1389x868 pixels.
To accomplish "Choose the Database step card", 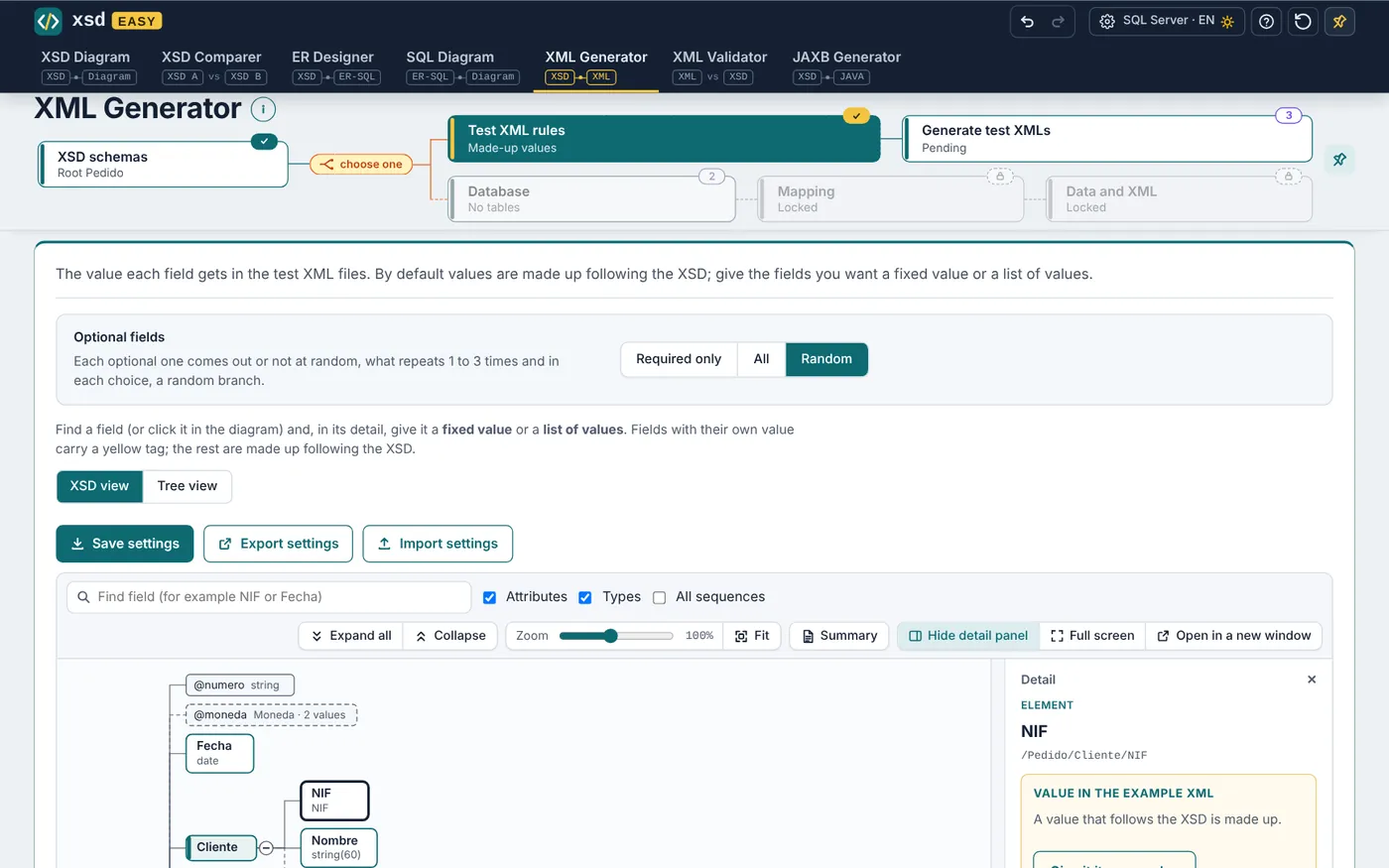I will pyautogui.click(x=592, y=199).
